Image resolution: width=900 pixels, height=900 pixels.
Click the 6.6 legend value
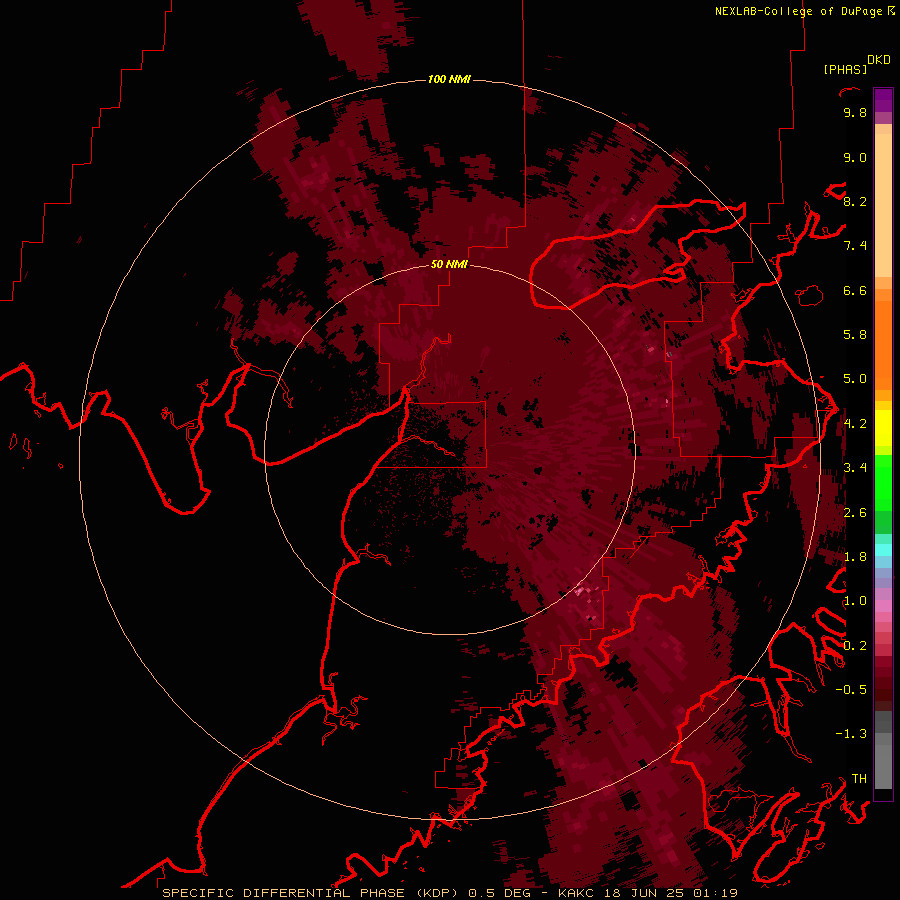coord(855,290)
